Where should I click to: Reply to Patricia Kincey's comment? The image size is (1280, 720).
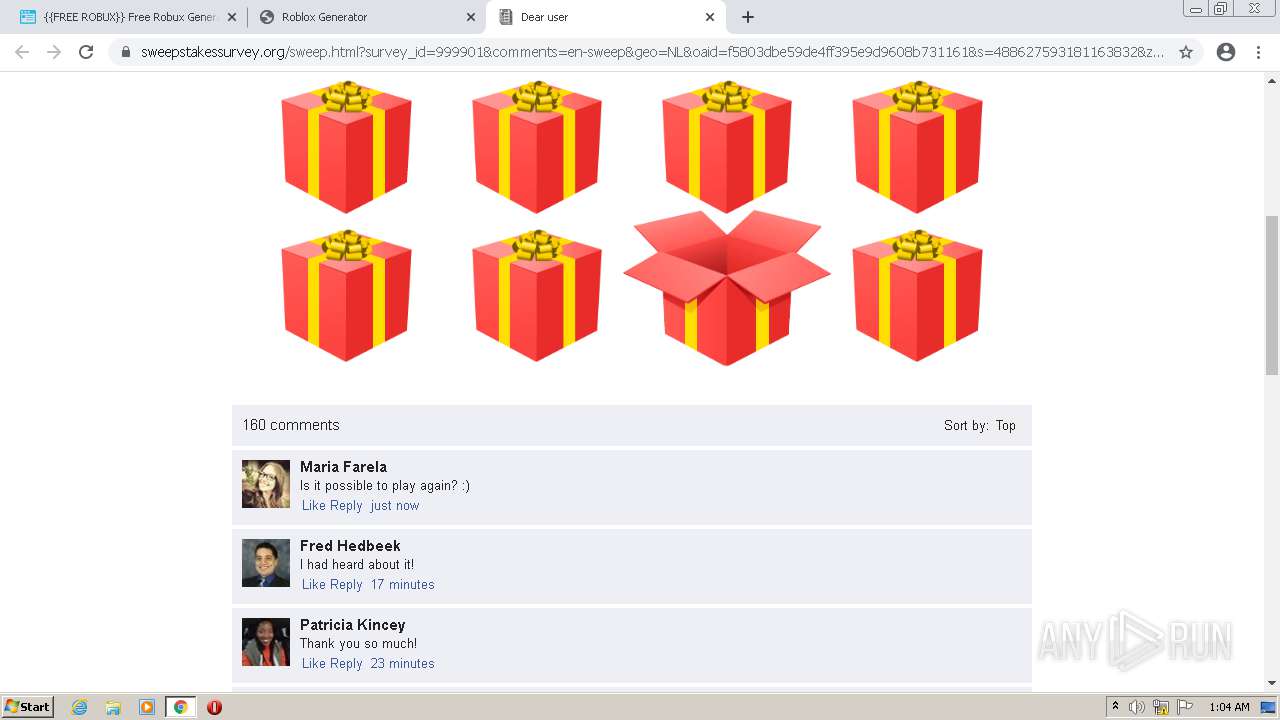346,664
